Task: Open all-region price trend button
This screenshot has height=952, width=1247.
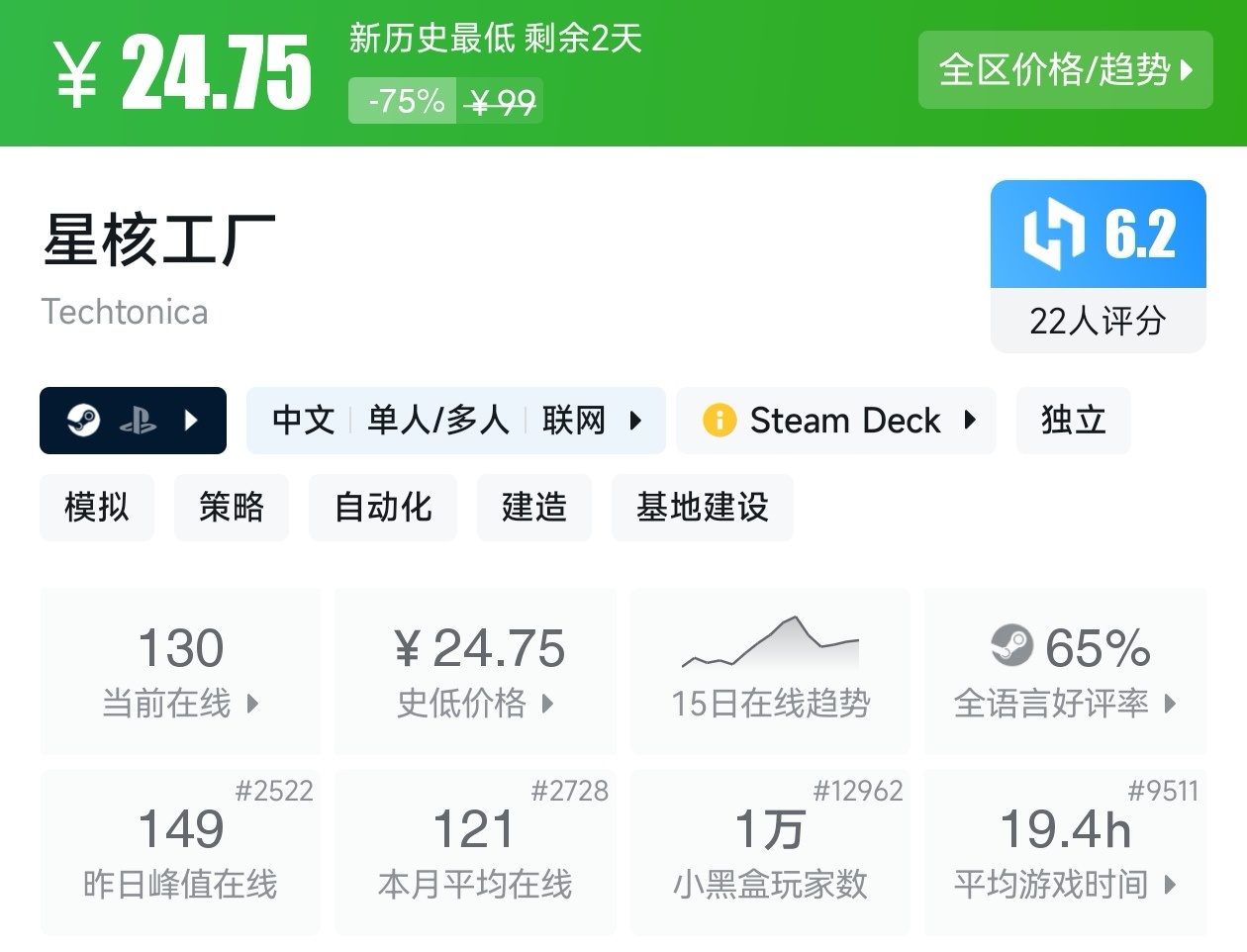Action: click(x=1065, y=70)
